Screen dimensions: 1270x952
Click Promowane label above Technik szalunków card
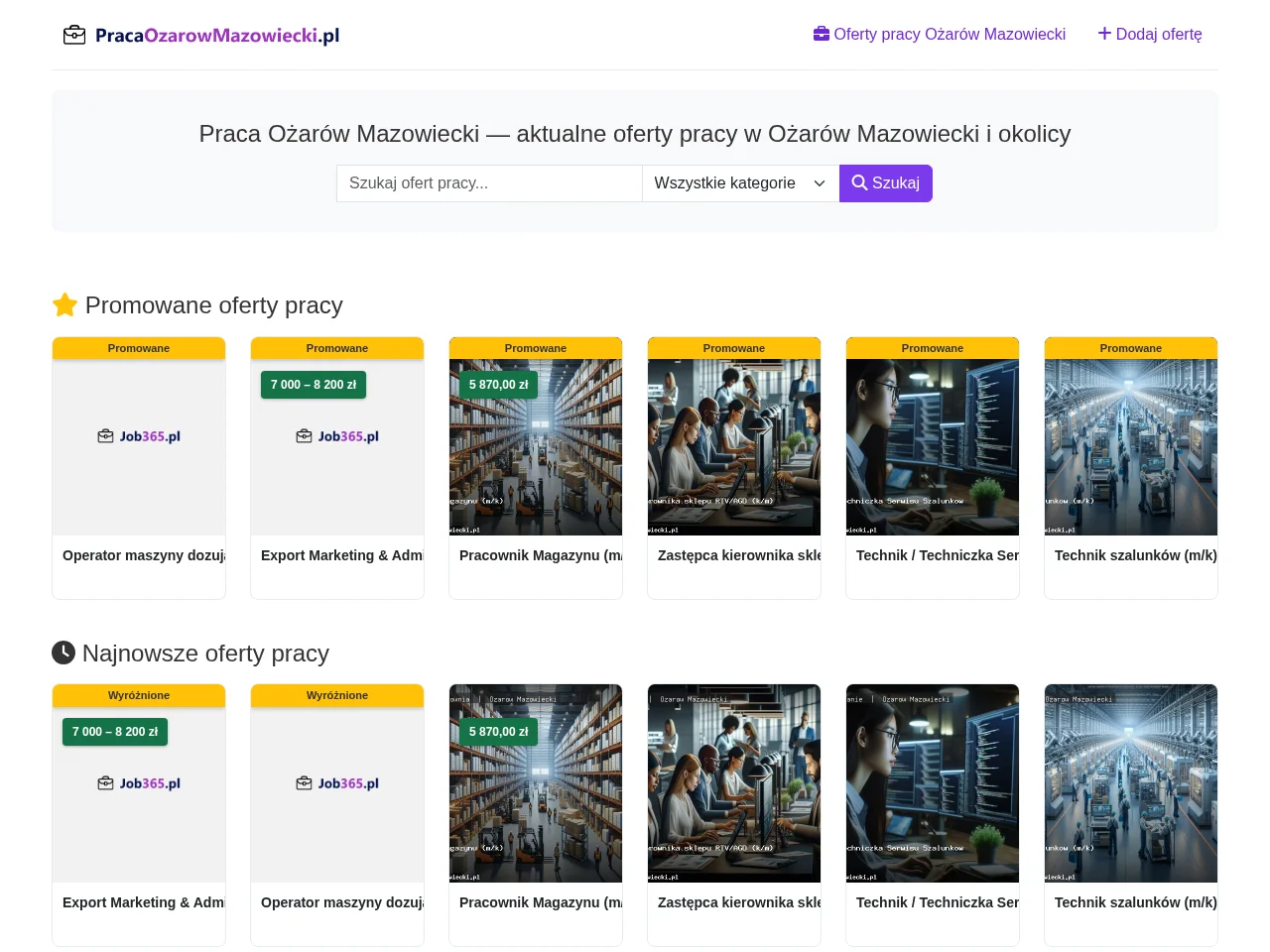point(1131,348)
